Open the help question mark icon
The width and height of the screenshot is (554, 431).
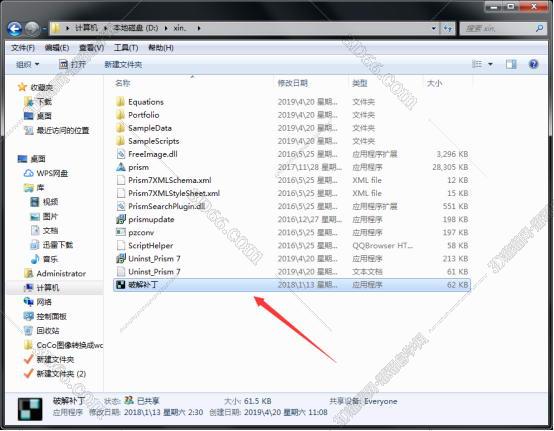pos(533,64)
